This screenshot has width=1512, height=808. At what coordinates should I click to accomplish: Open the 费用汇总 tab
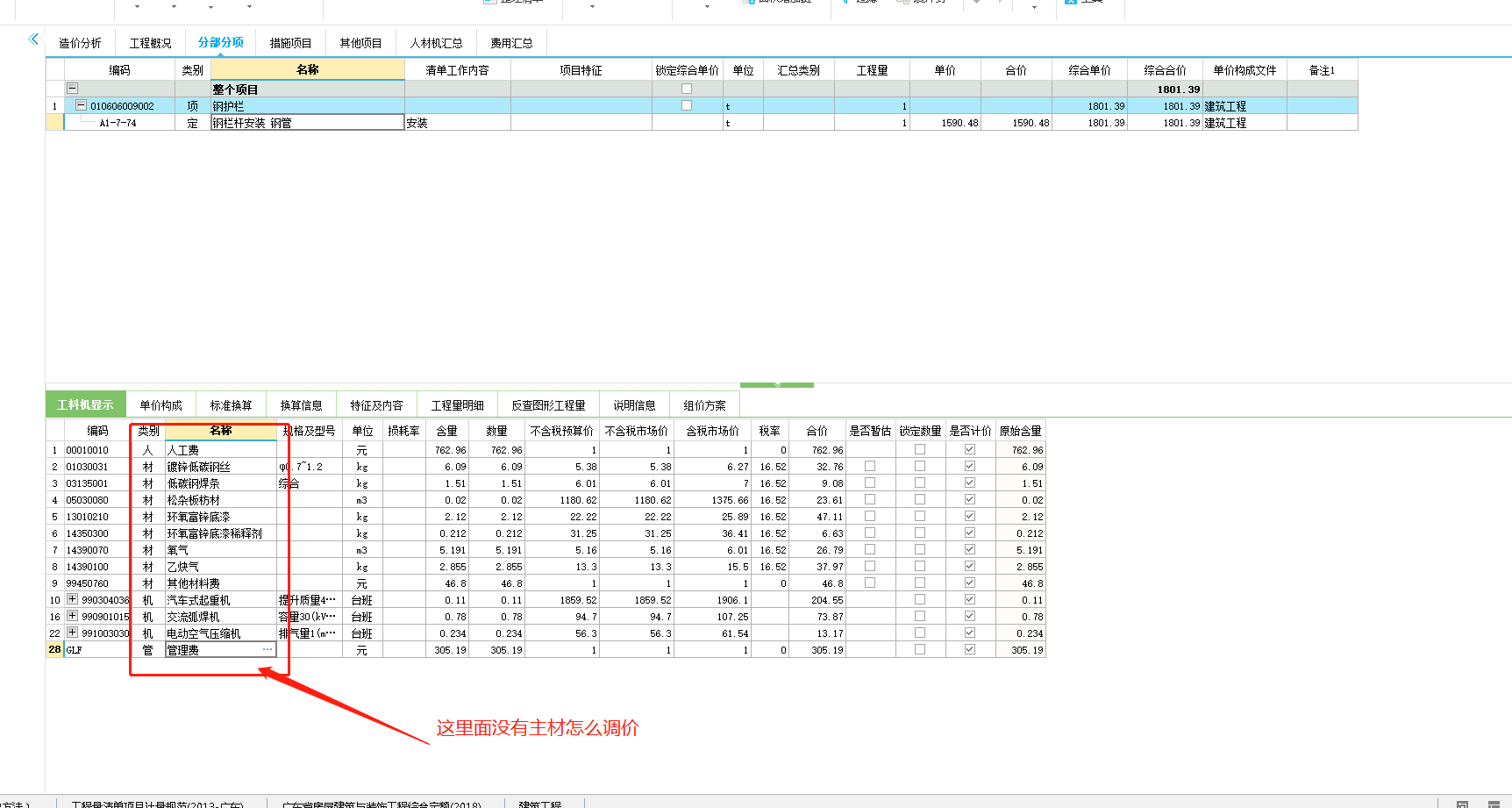[511, 43]
